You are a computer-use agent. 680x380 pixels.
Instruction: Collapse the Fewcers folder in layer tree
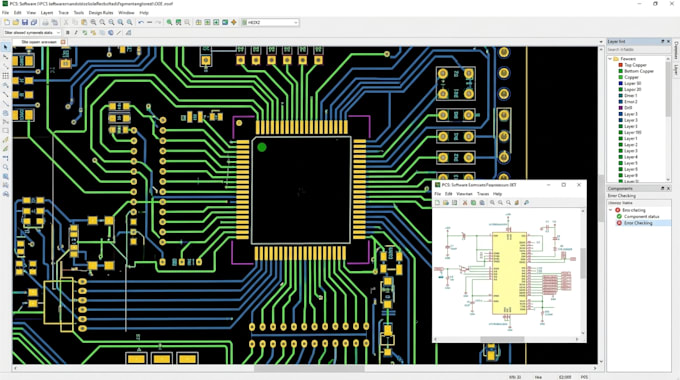point(610,59)
